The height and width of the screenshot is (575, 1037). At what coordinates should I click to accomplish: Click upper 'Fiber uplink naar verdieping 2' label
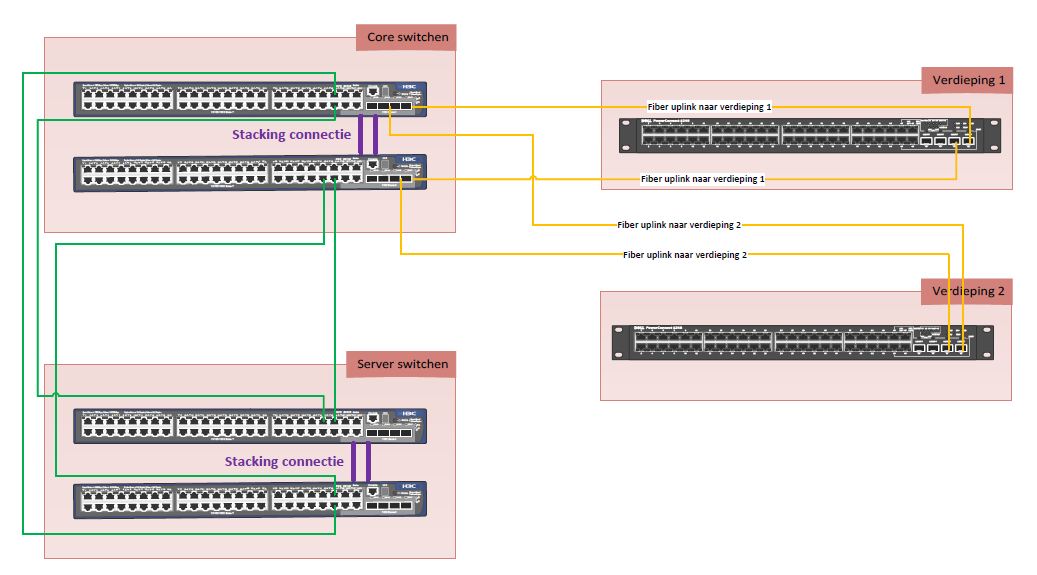(679, 225)
